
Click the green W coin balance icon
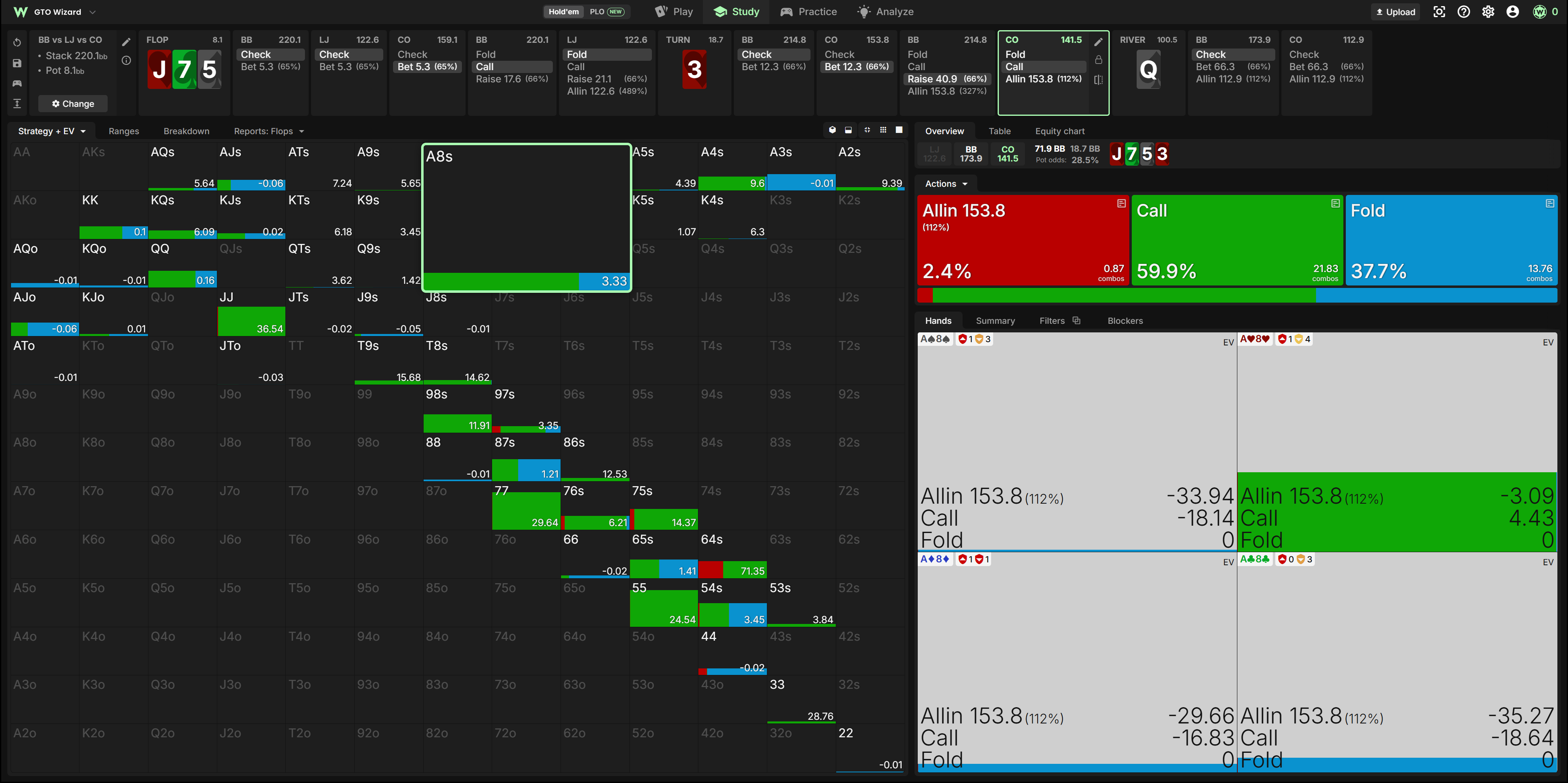click(x=1539, y=11)
